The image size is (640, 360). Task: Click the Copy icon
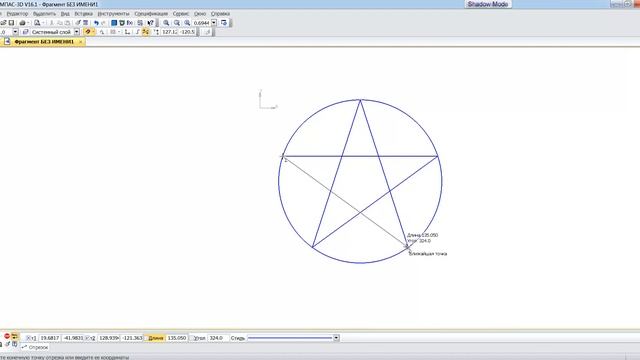click(60, 23)
